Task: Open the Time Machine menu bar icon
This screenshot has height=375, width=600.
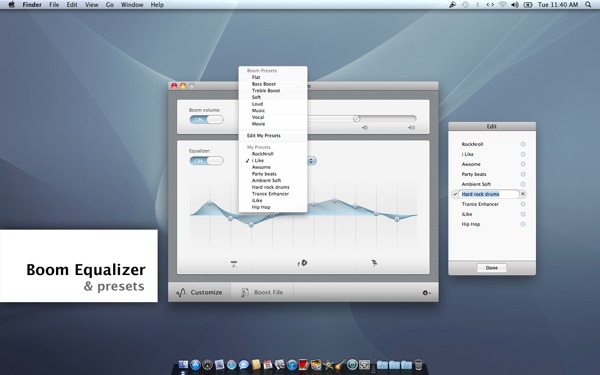Action: point(465,5)
